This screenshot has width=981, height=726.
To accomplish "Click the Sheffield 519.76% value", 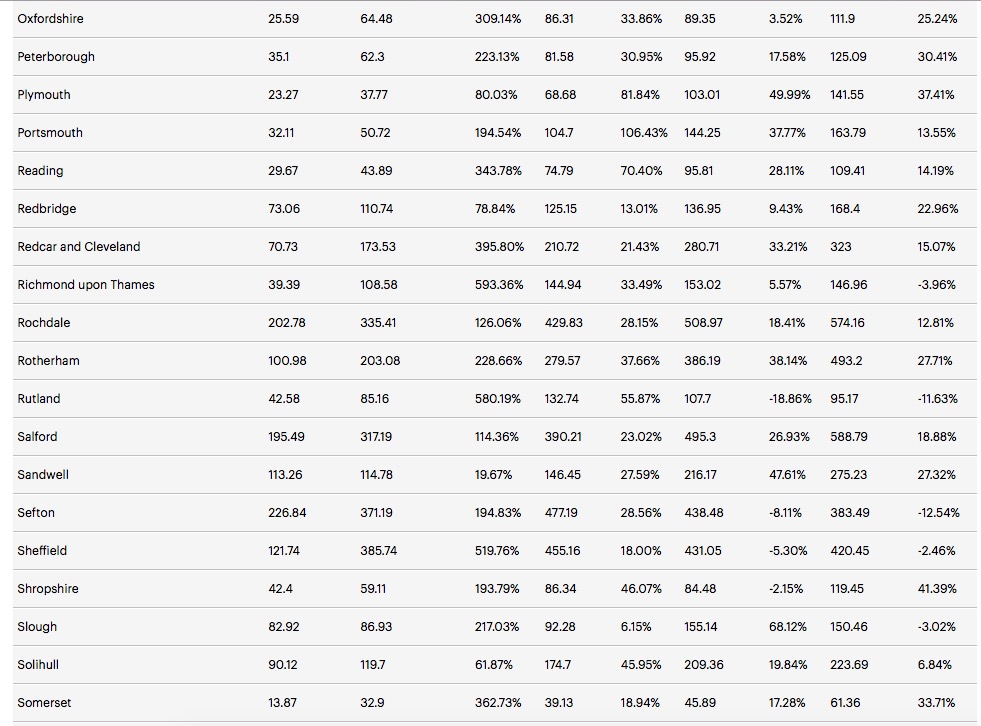I will pyautogui.click(x=498, y=551).
